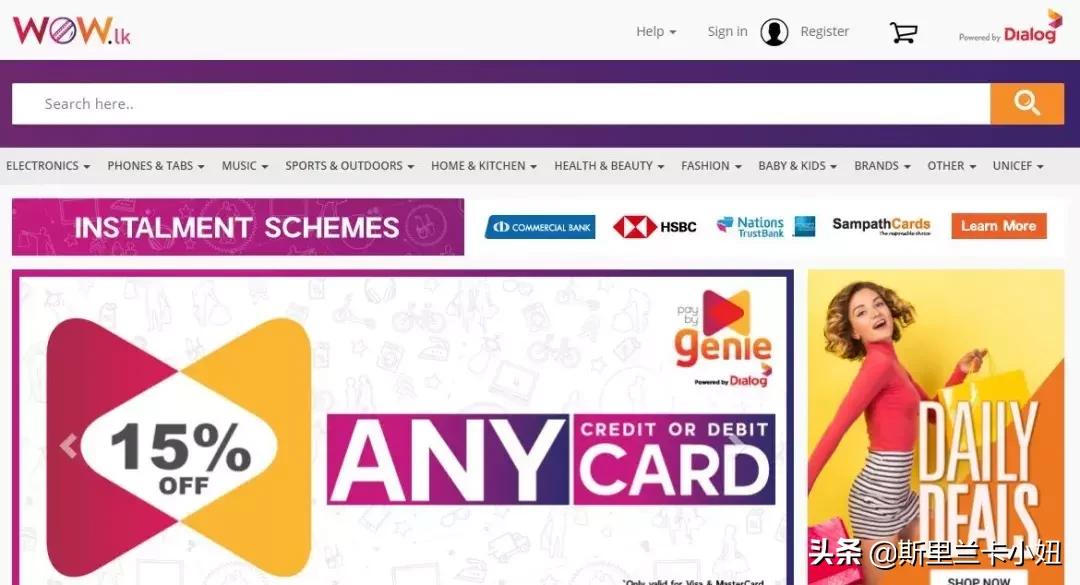Click the user profile avatar icon
The width and height of the screenshot is (1080, 585).
coord(774,32)
